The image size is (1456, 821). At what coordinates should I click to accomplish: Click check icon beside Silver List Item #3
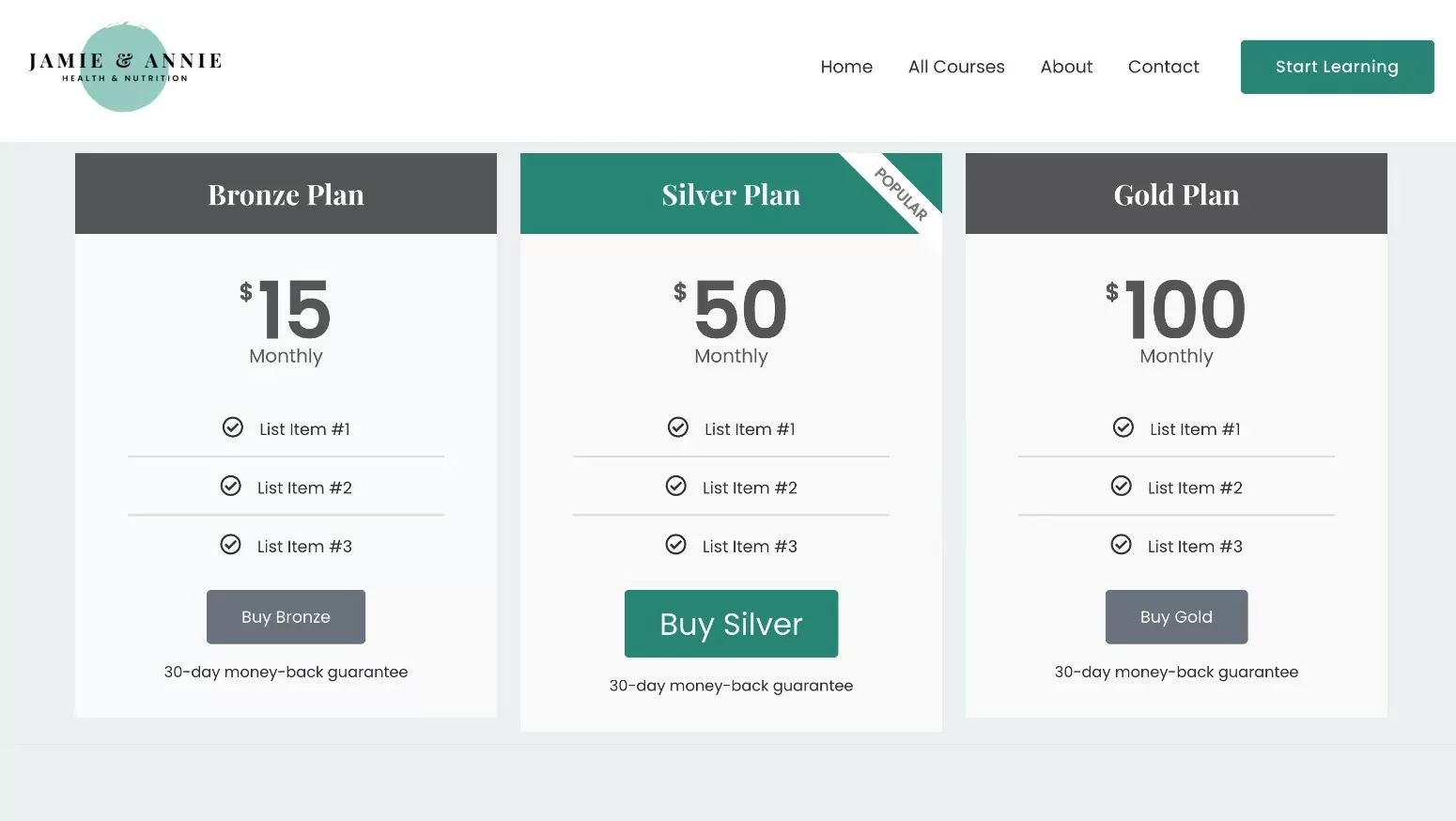coord(676,545)
